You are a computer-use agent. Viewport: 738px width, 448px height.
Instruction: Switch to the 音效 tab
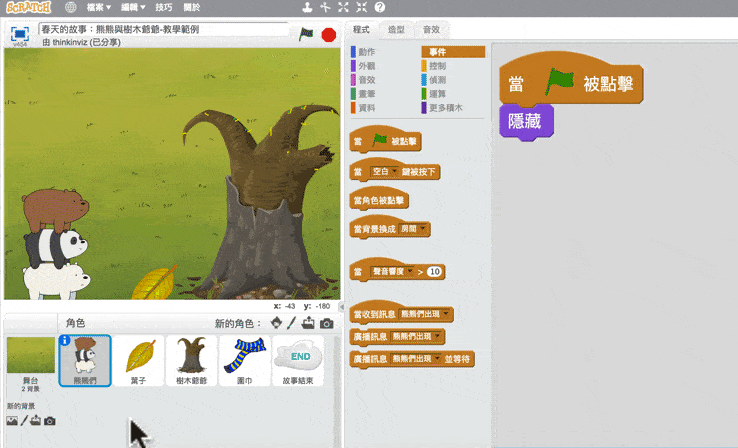pyautogui.click(x=431, y=29)
